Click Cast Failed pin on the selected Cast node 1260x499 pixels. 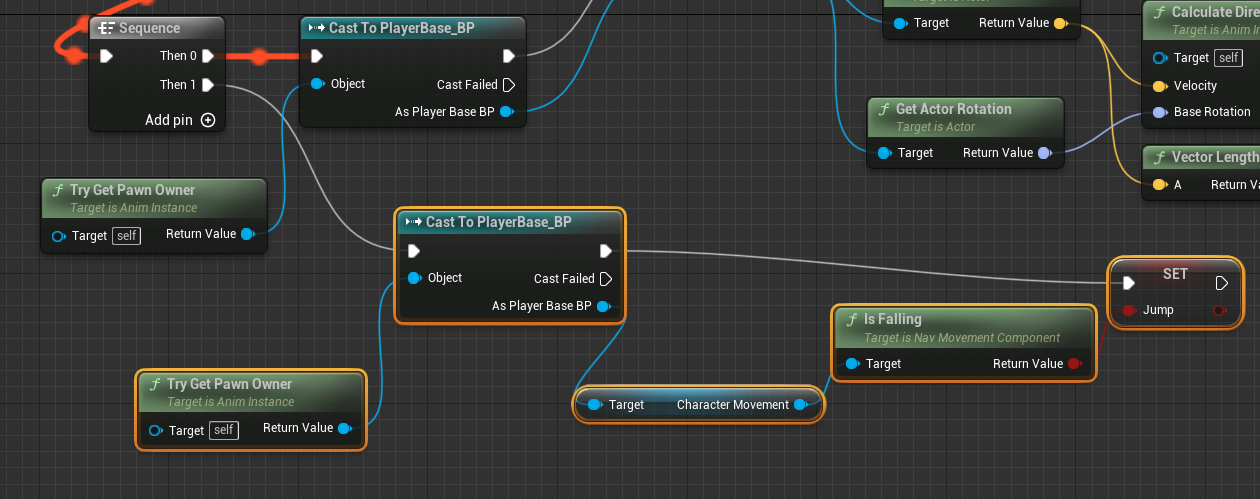606,279
